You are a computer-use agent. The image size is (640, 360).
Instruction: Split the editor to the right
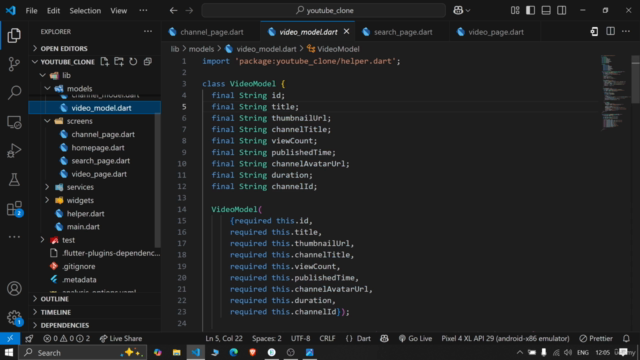[x=610, y=31]
